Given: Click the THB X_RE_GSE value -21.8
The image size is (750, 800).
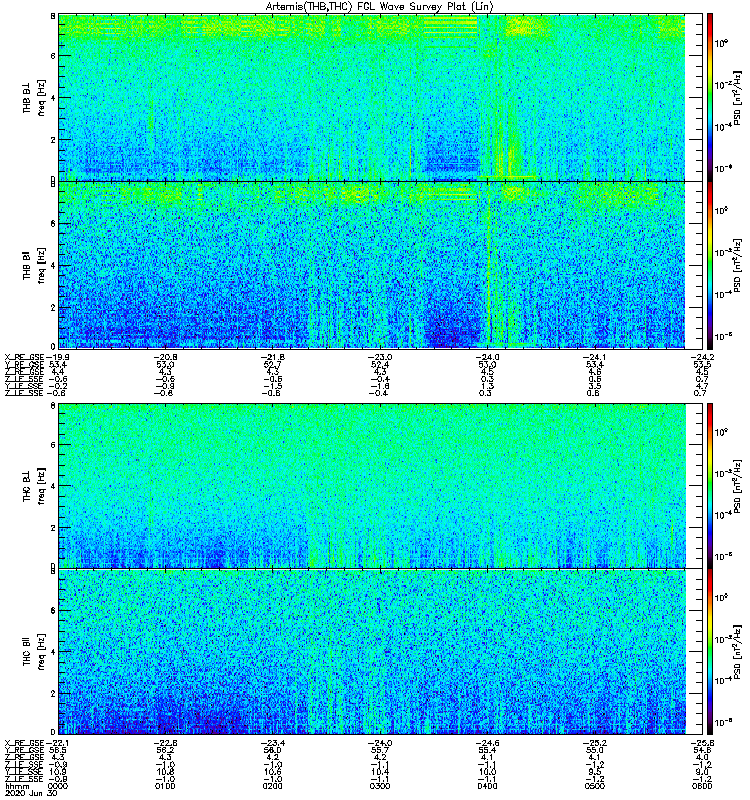Looking at the screenshot, I should click(273, 357).
